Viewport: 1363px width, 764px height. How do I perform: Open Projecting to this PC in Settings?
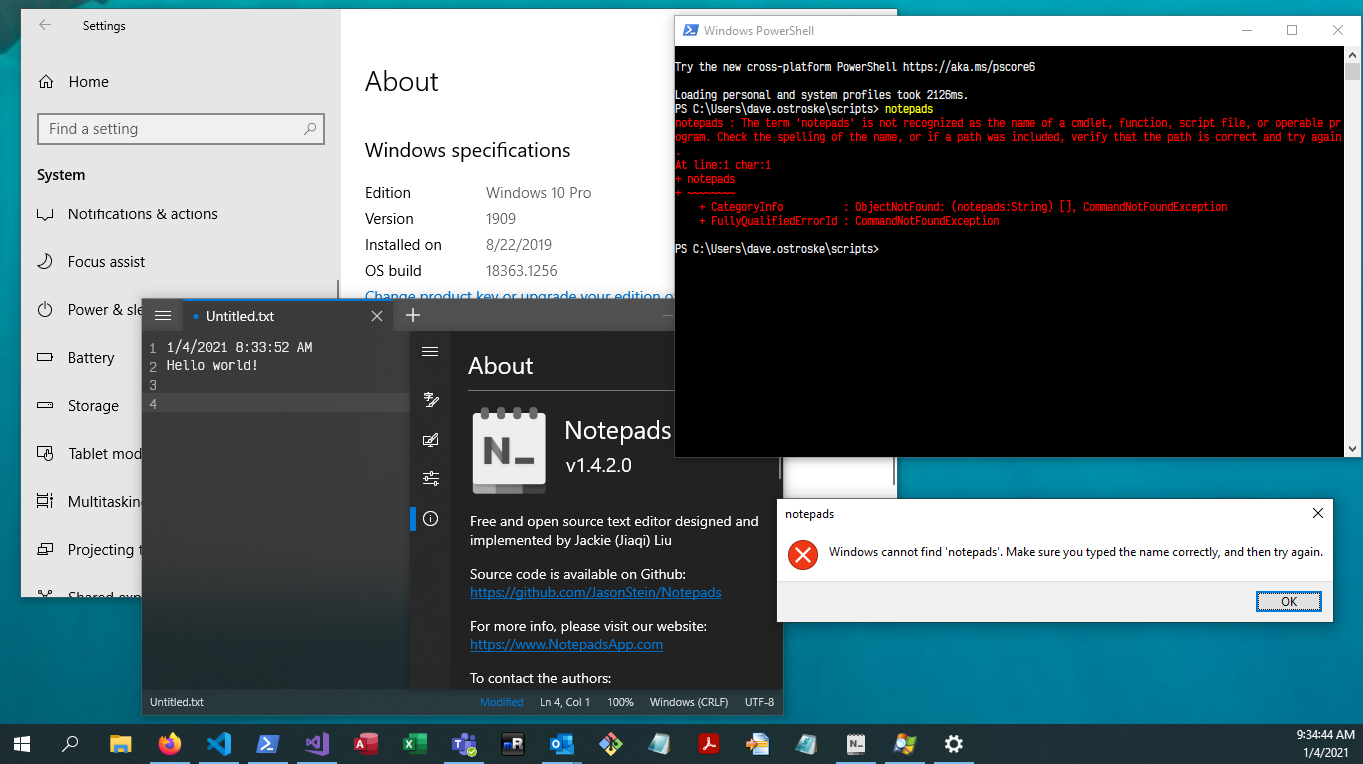[x=90, y=550]
